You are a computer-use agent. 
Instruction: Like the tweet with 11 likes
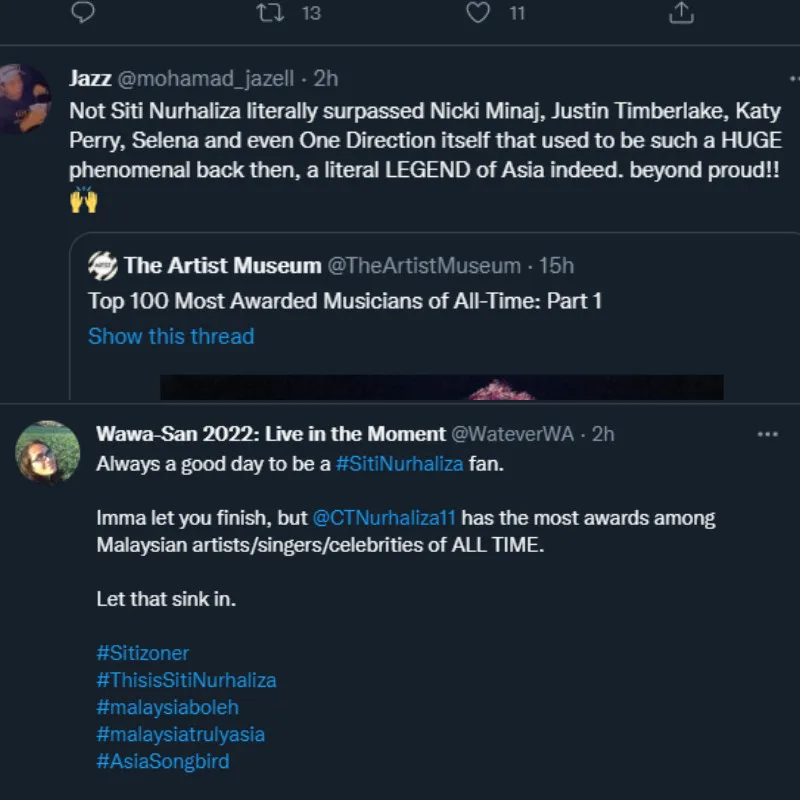[481, 12]
